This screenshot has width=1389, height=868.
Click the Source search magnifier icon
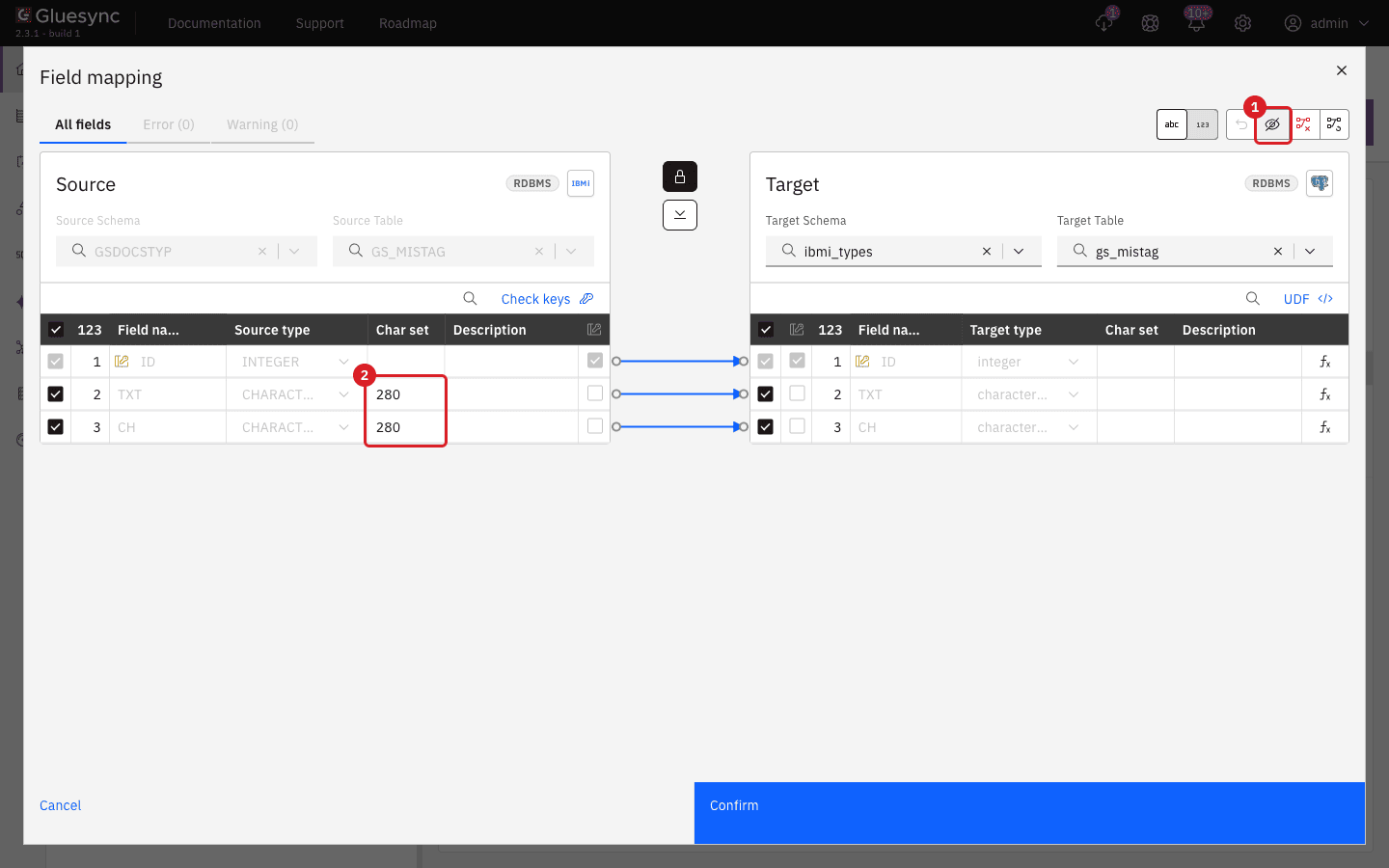click(471, 299)
